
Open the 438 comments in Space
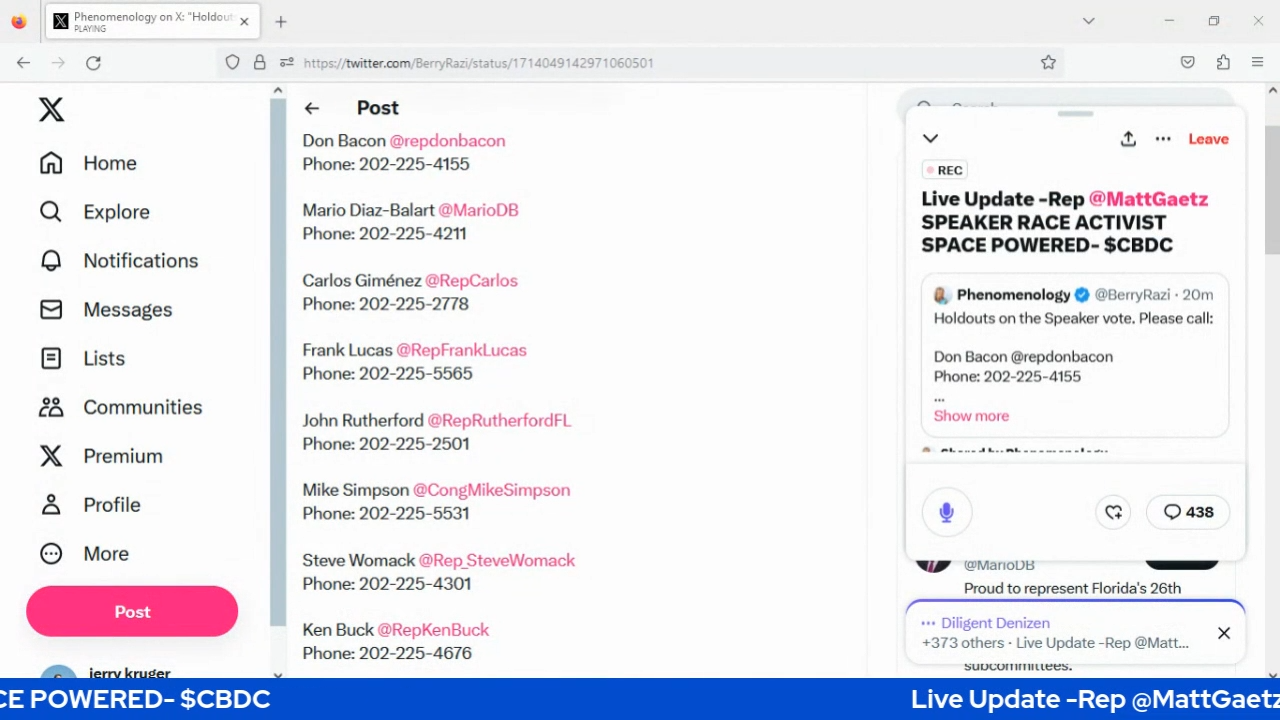point(1188,512)
